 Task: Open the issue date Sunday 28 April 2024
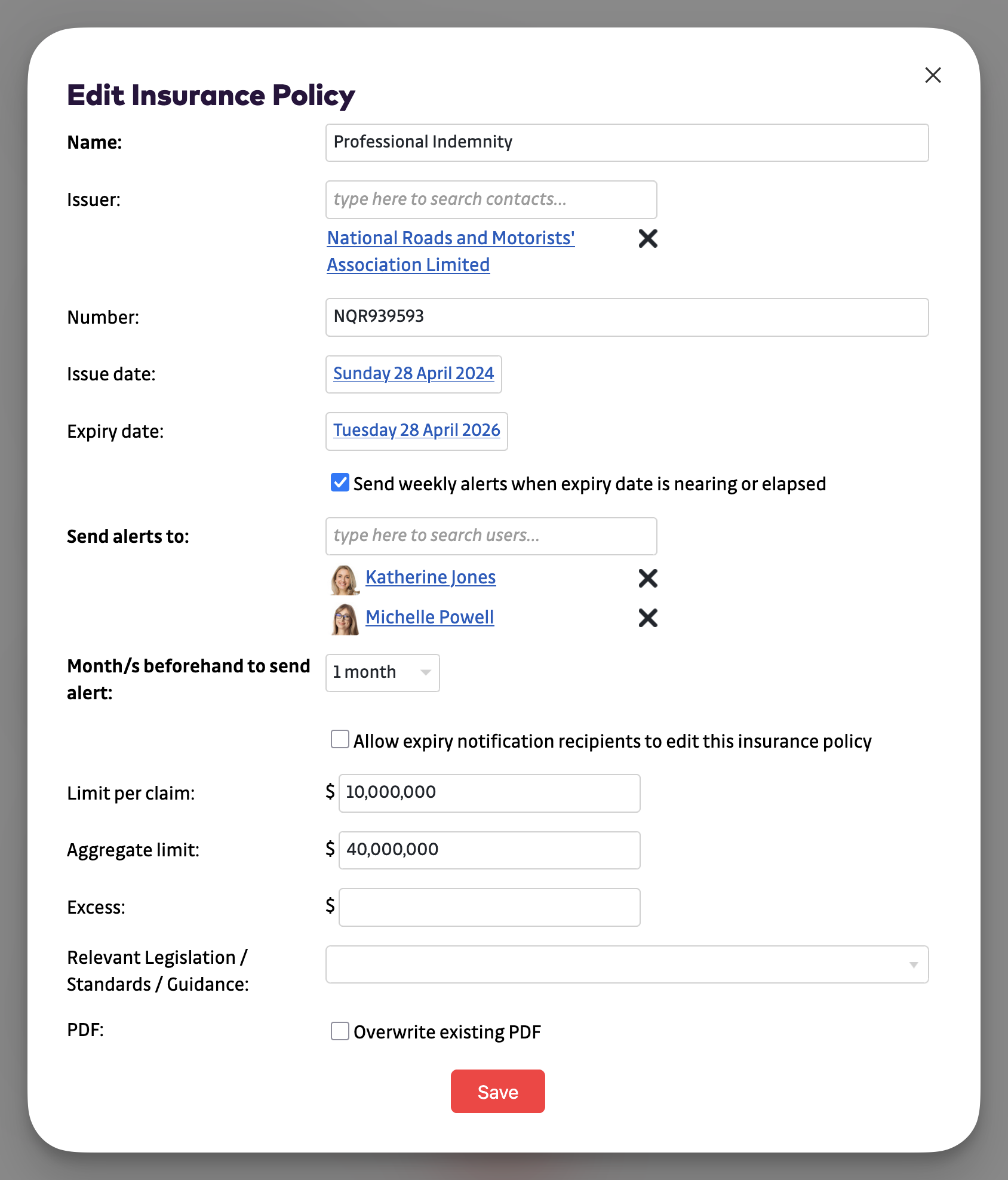point(413,374)
